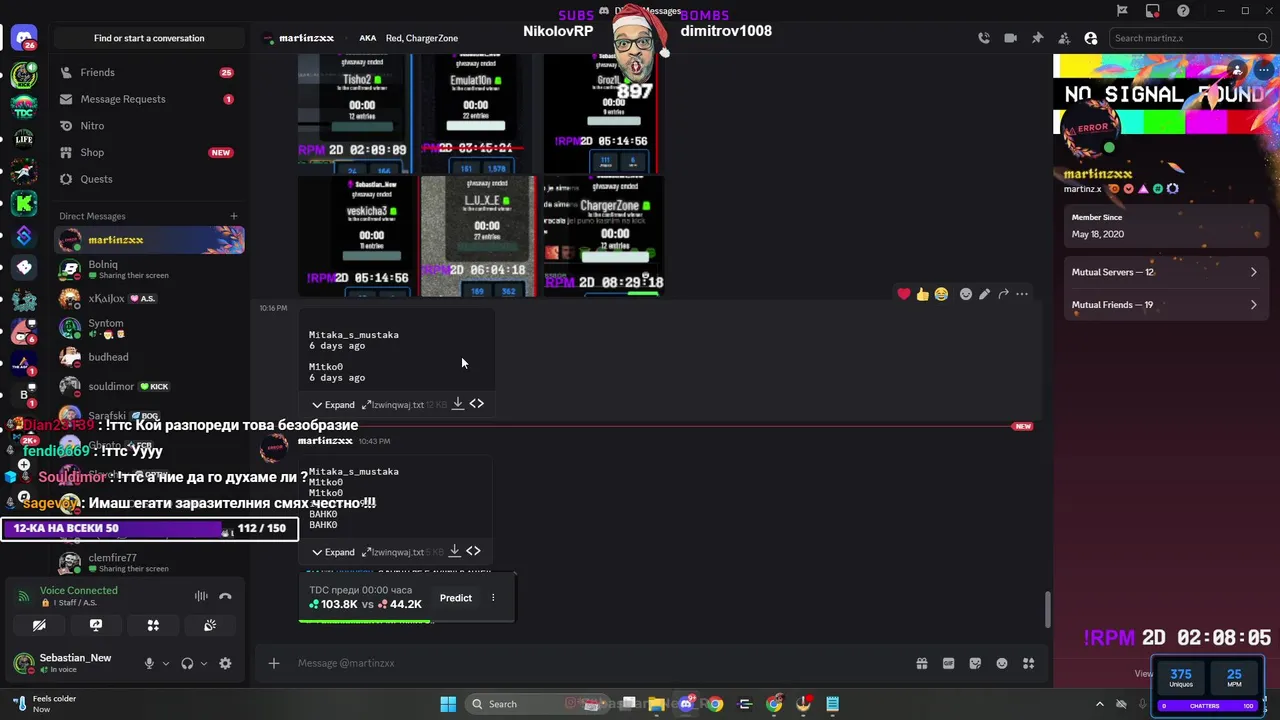Click Find or start a conversation
The width and height of the screenshot is (1280, 720).
(149, 38)
